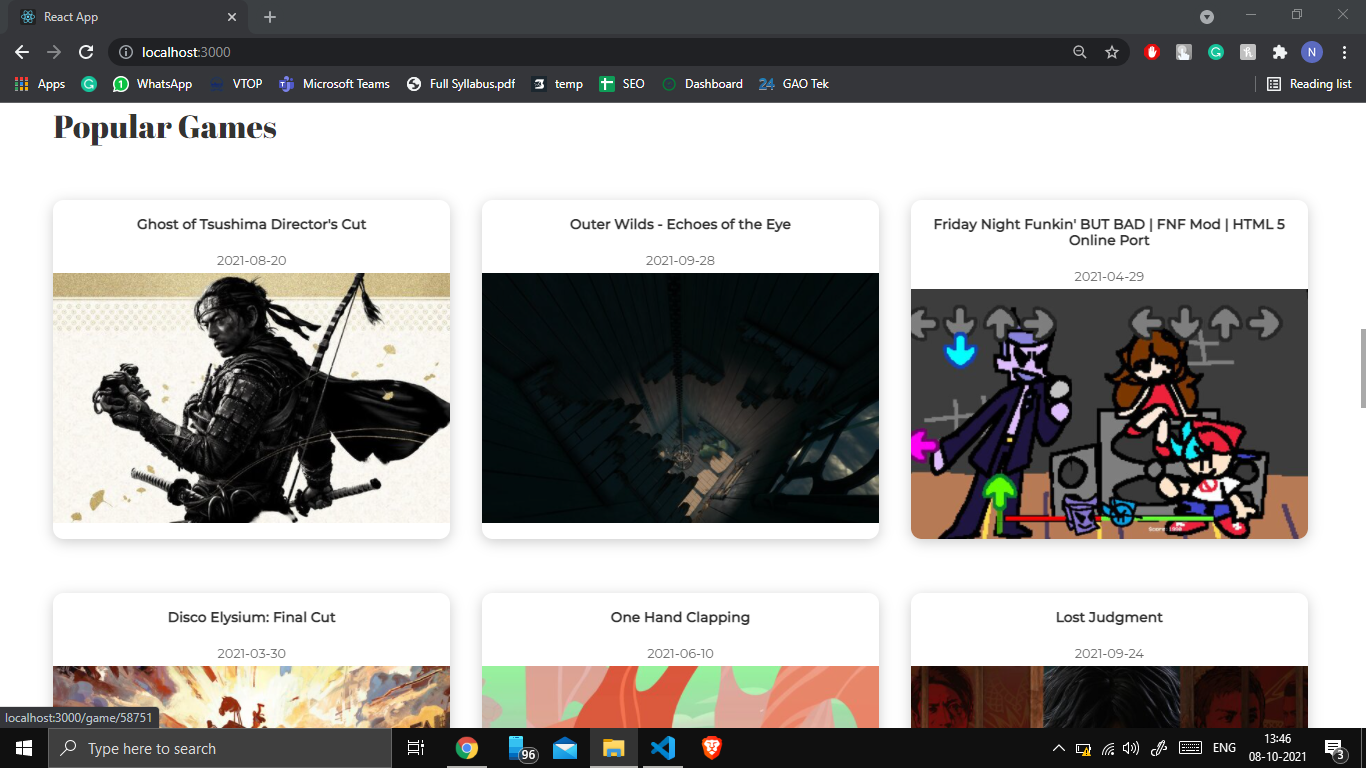The image size is (1366, 768).
Task: Open File Explorer from taskbar
Action: pyautogui.click(x=613, y=748)
